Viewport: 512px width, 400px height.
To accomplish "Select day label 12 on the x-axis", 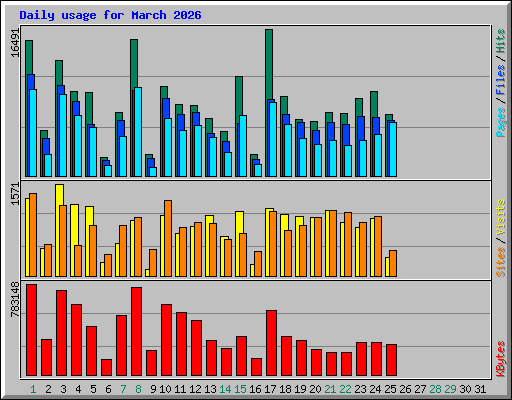I will coord(195,389).
